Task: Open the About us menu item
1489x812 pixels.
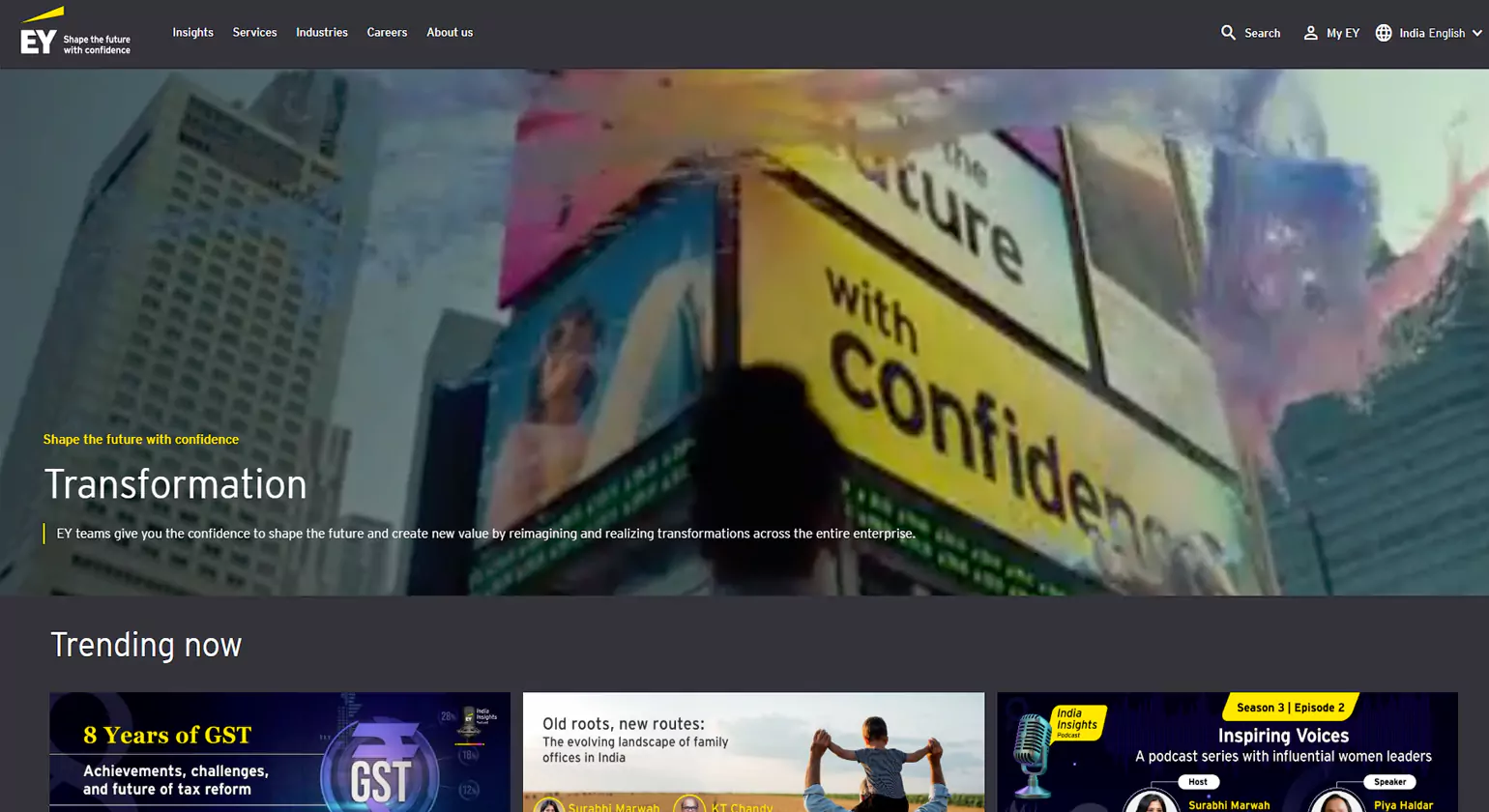Action: click(x=450, y=33)
